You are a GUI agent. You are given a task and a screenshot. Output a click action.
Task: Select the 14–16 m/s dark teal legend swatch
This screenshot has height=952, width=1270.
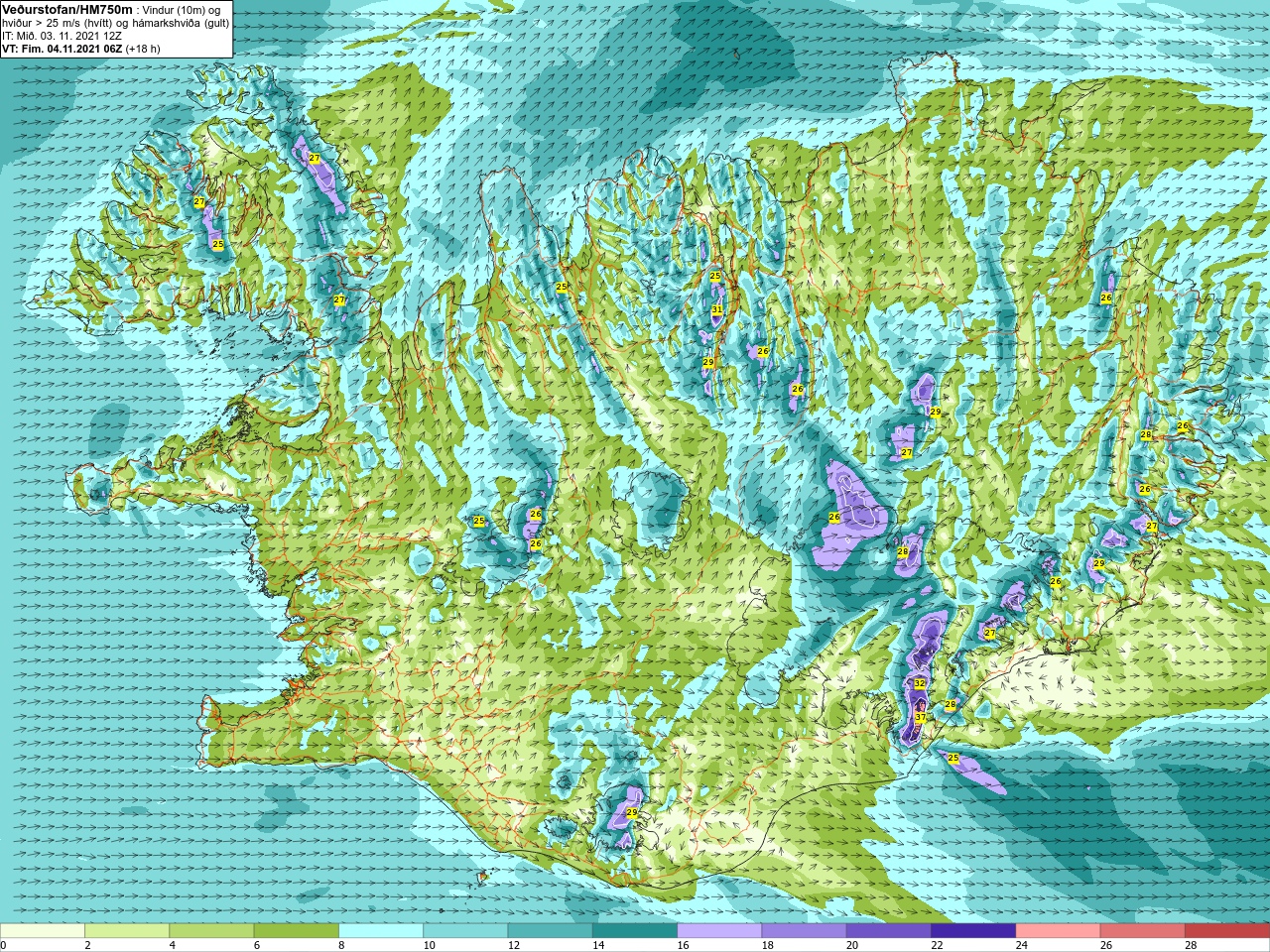[x=635, y=930]
